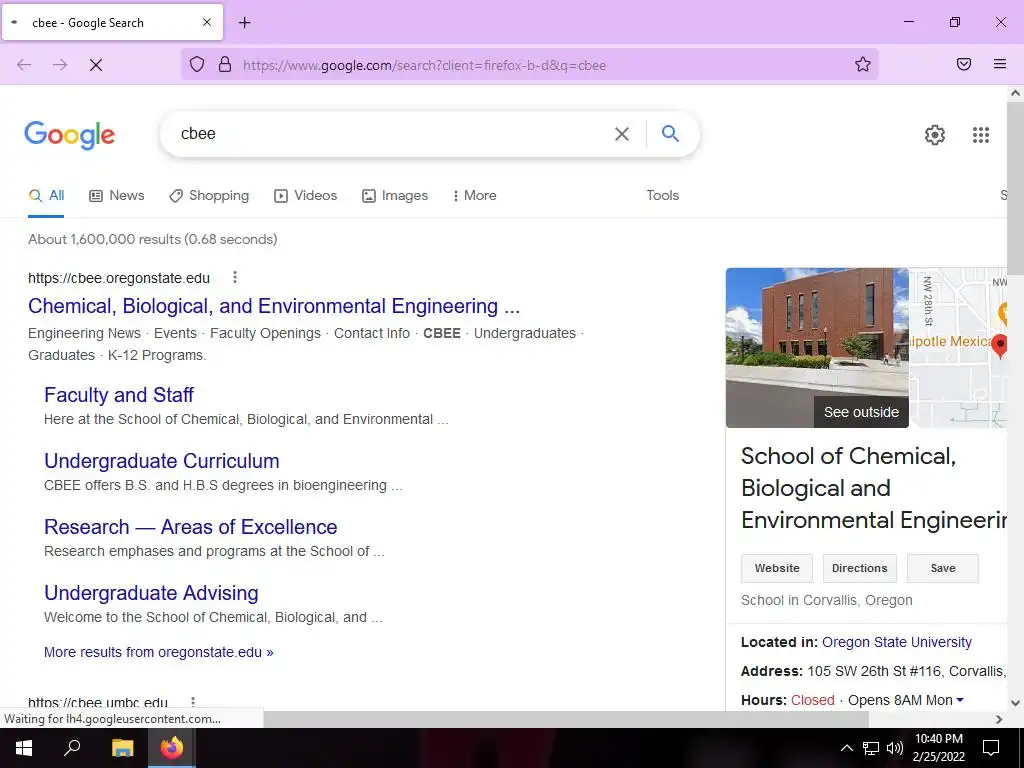Image resolution: width=1024 pixels, height=768 pixels.
Task: Open the network status tray icon
Action: click(871, 748)
